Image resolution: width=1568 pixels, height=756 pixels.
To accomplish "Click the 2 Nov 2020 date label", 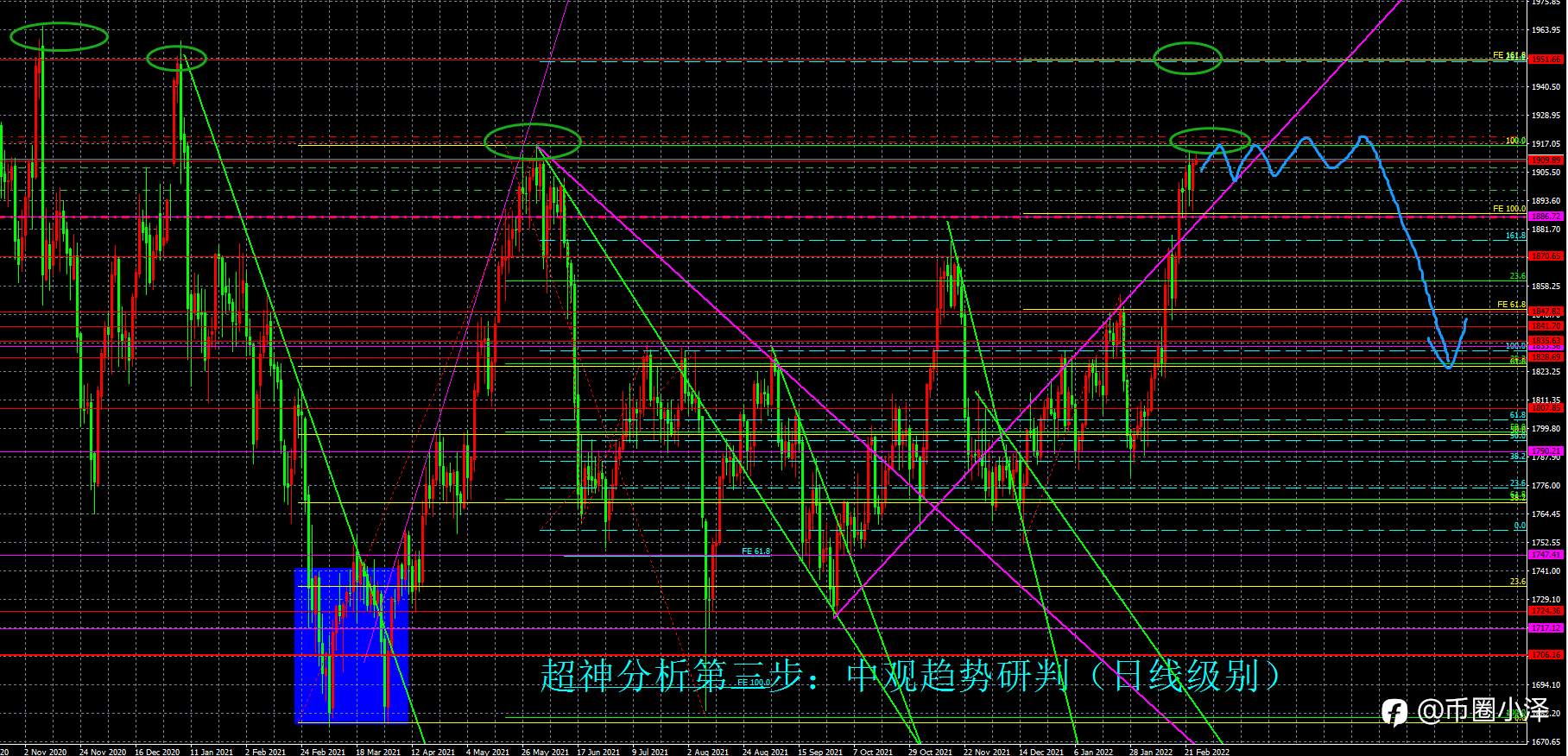I will tap(46, 752).
